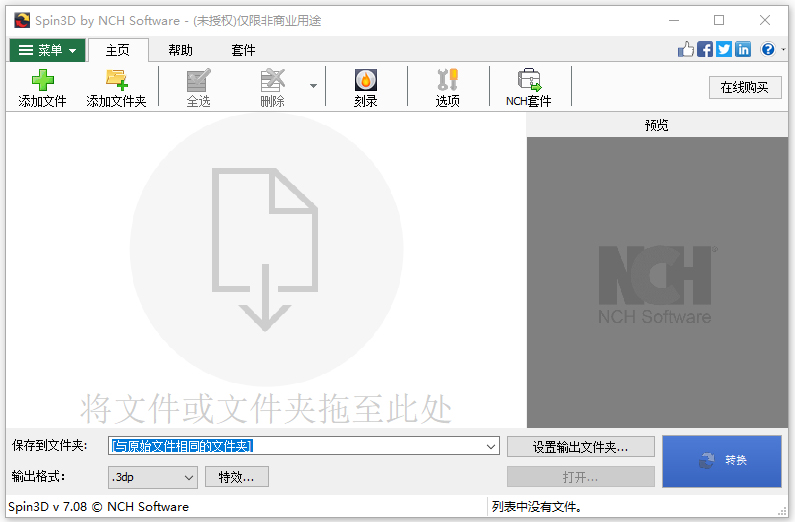Screen dimensions: 795x522
Task: Click the Twitter share icon
Action: 724,49
